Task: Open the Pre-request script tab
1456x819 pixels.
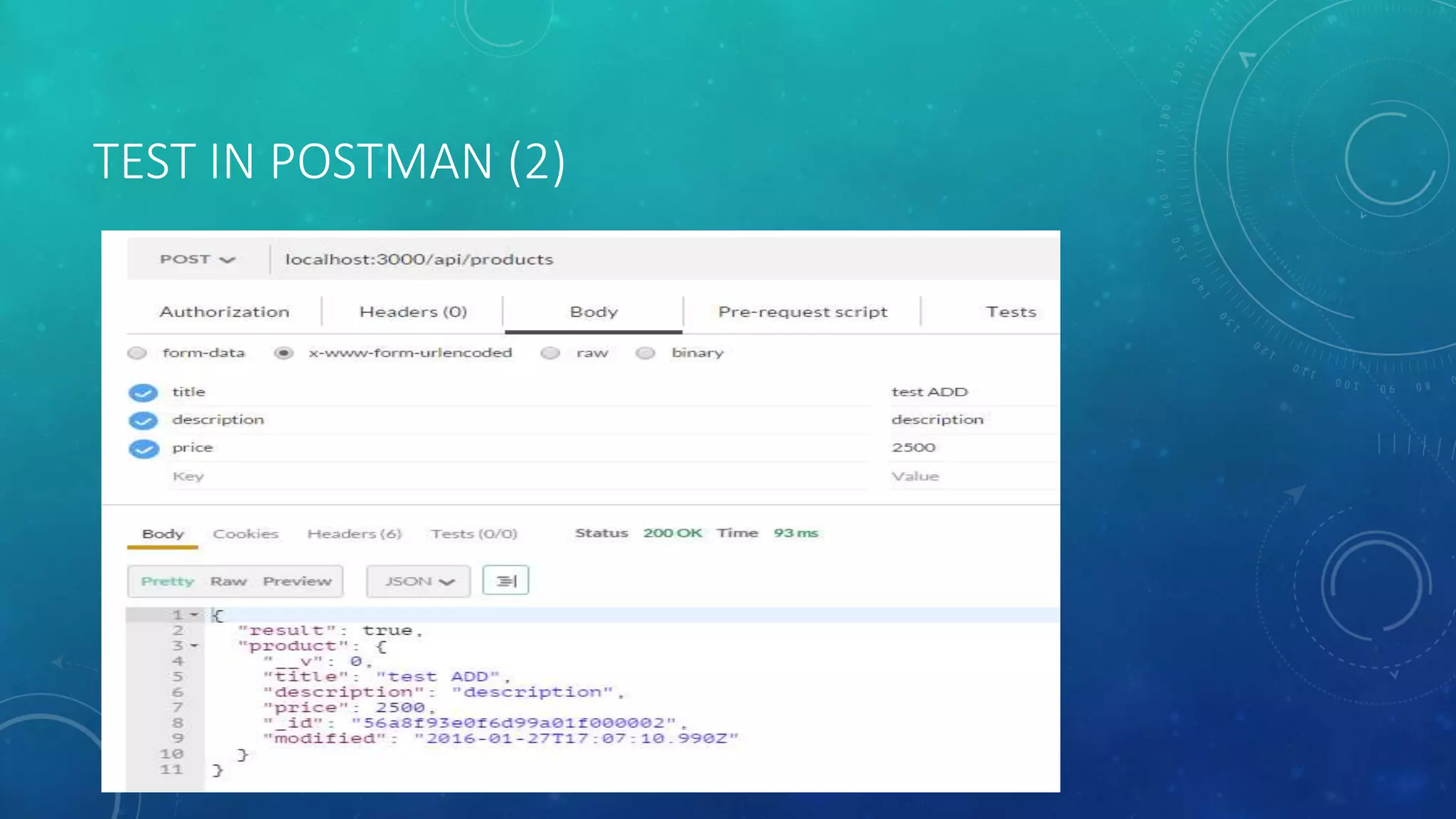Action: click(803, 312)
